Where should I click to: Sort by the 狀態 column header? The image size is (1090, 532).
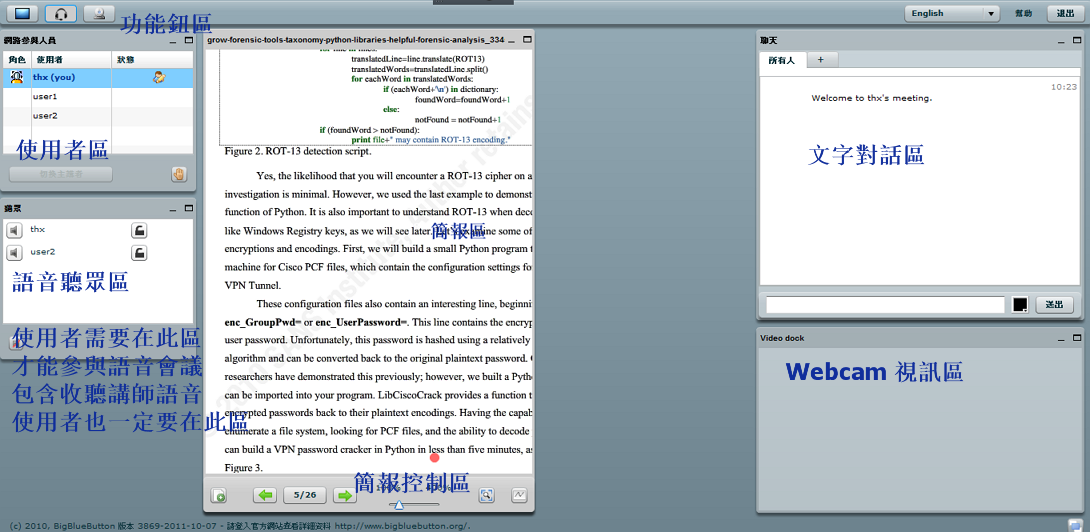(x=152, y=60)
